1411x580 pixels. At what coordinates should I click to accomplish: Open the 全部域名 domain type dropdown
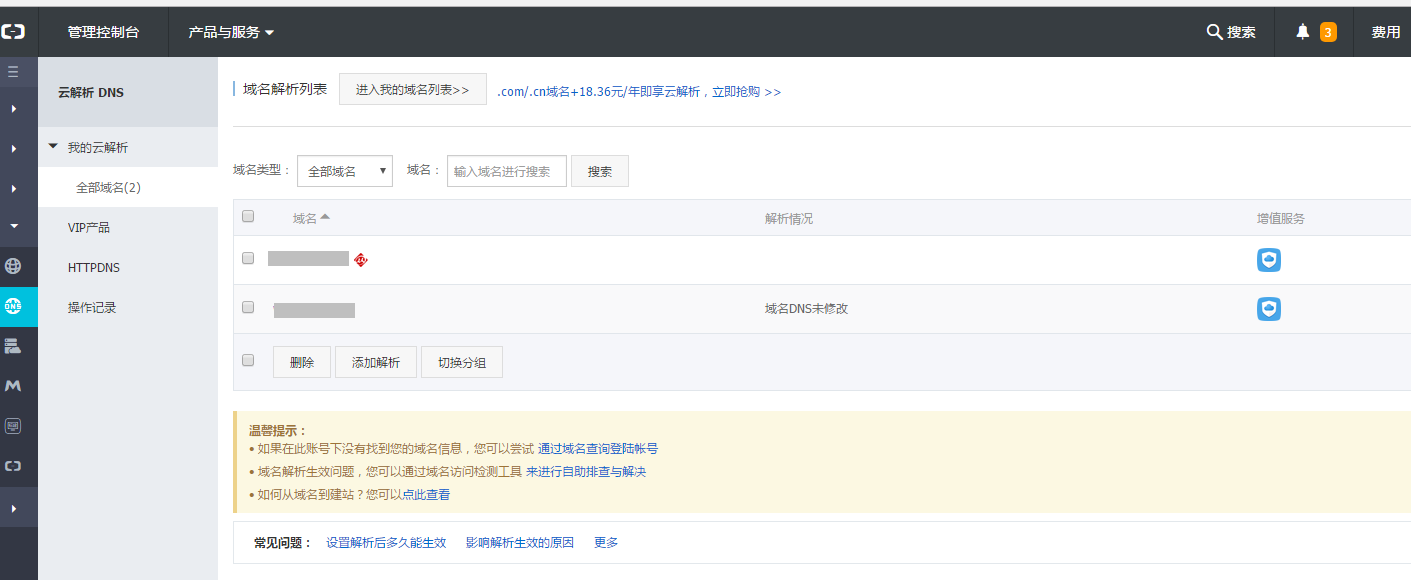[x=345, y=171]
